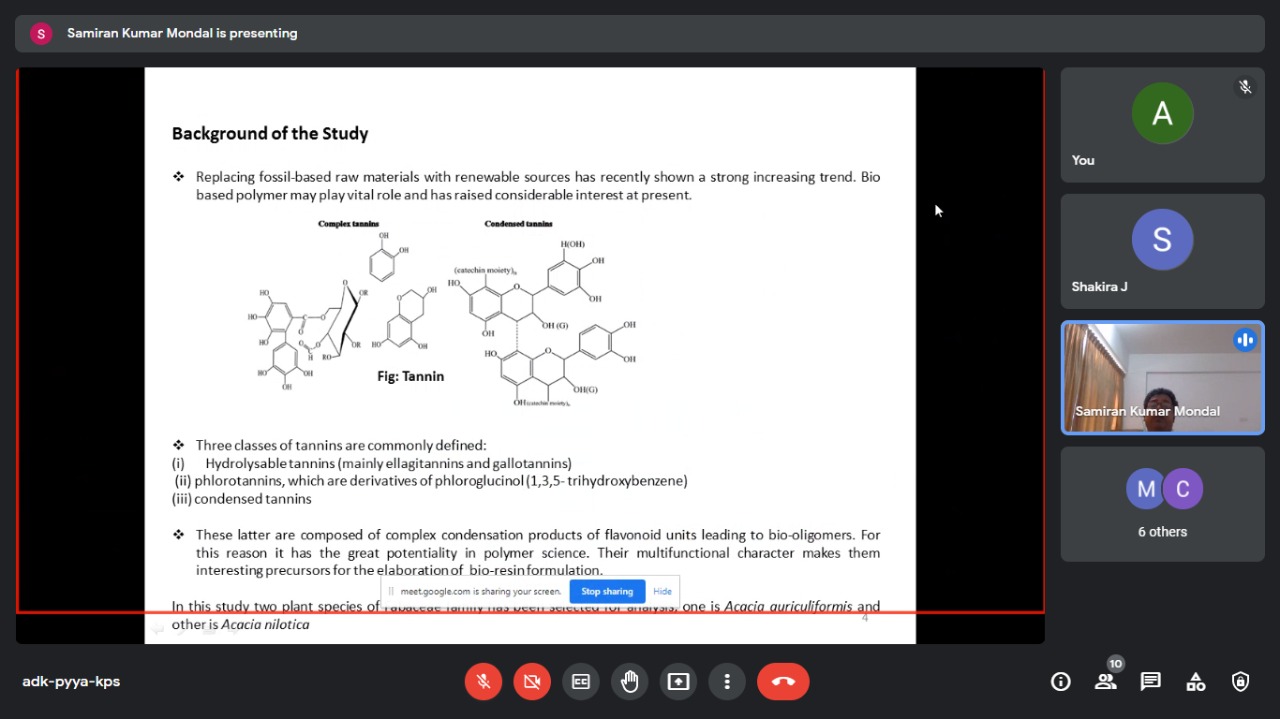The width and height of the screenshot is (1280, 719).
Task: Toggle closed captions
Action: point(581,681)
